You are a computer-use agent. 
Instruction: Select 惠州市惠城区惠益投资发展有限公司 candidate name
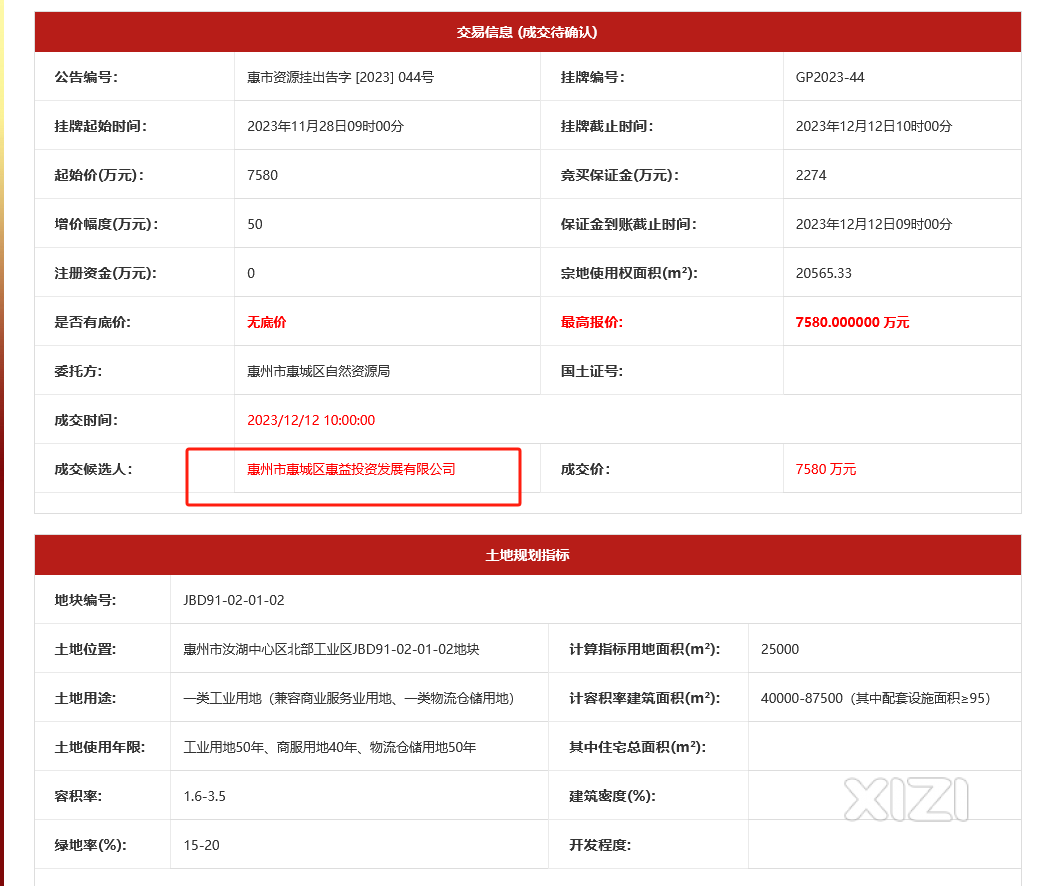point(351,469)
